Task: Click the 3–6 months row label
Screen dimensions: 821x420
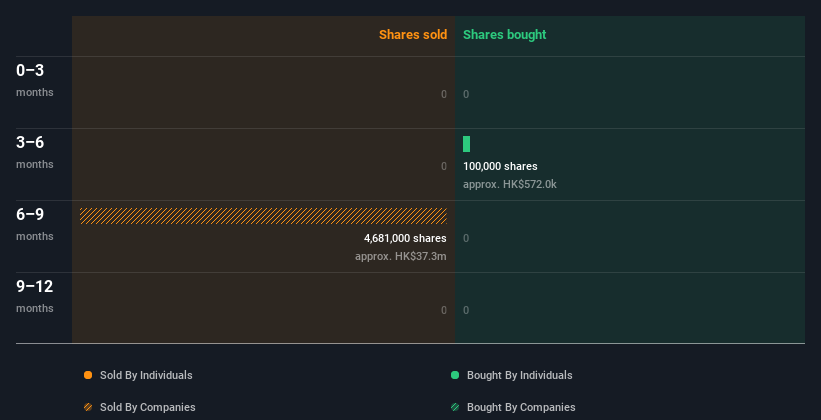Action: [x=35, y=152]
